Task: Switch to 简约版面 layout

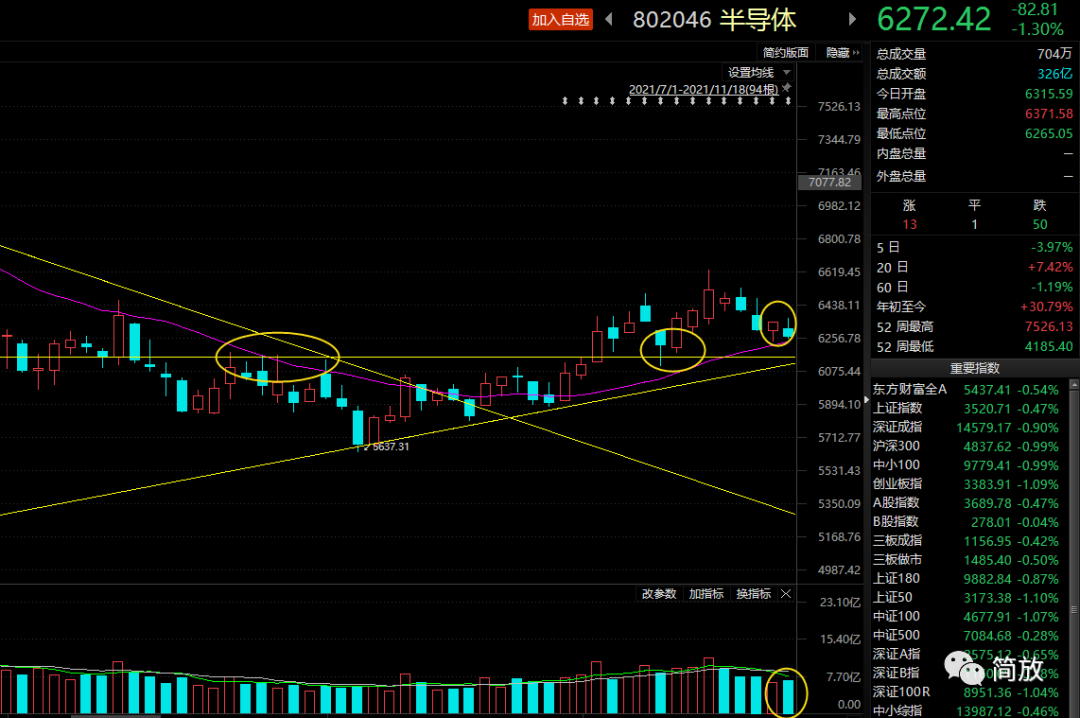Action: click(785, 53)
